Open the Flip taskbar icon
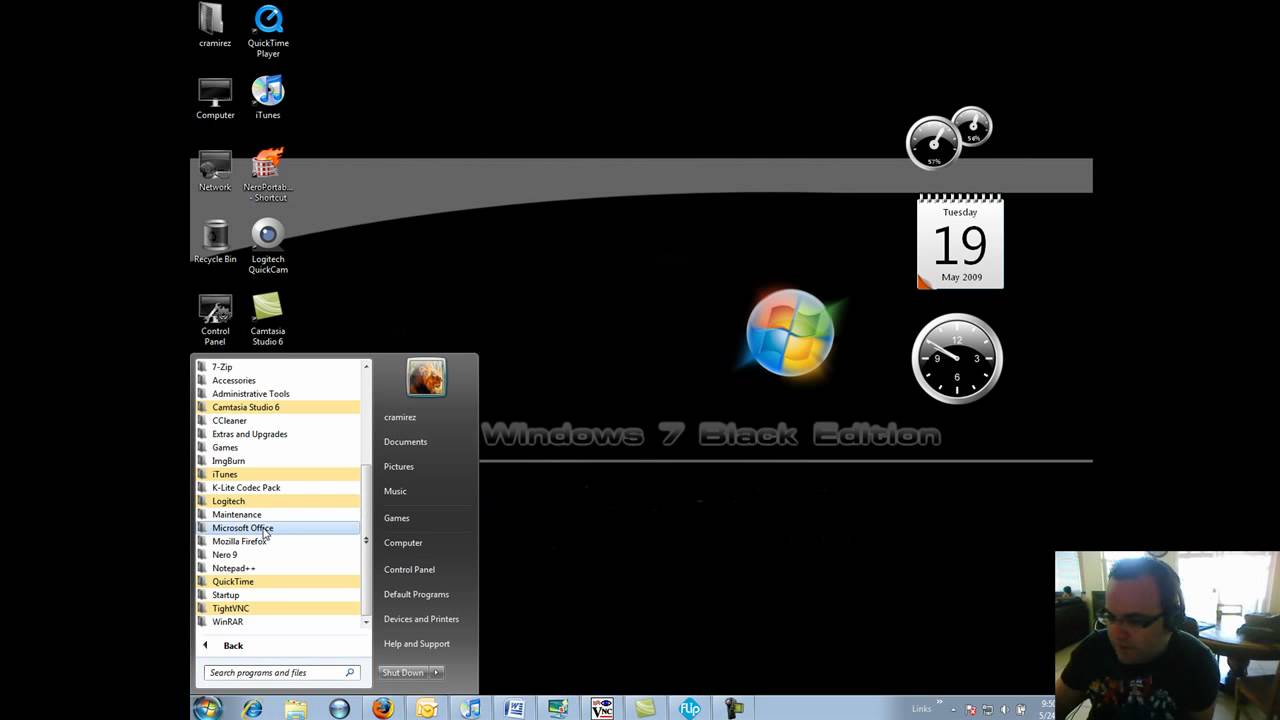The height and width of the screenshot is (720, 1280). 689,708
